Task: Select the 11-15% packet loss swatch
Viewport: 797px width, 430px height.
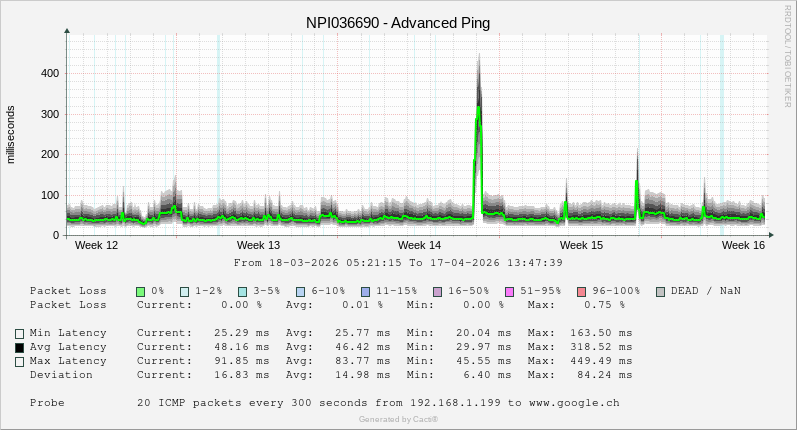Action: coord(366,291)
